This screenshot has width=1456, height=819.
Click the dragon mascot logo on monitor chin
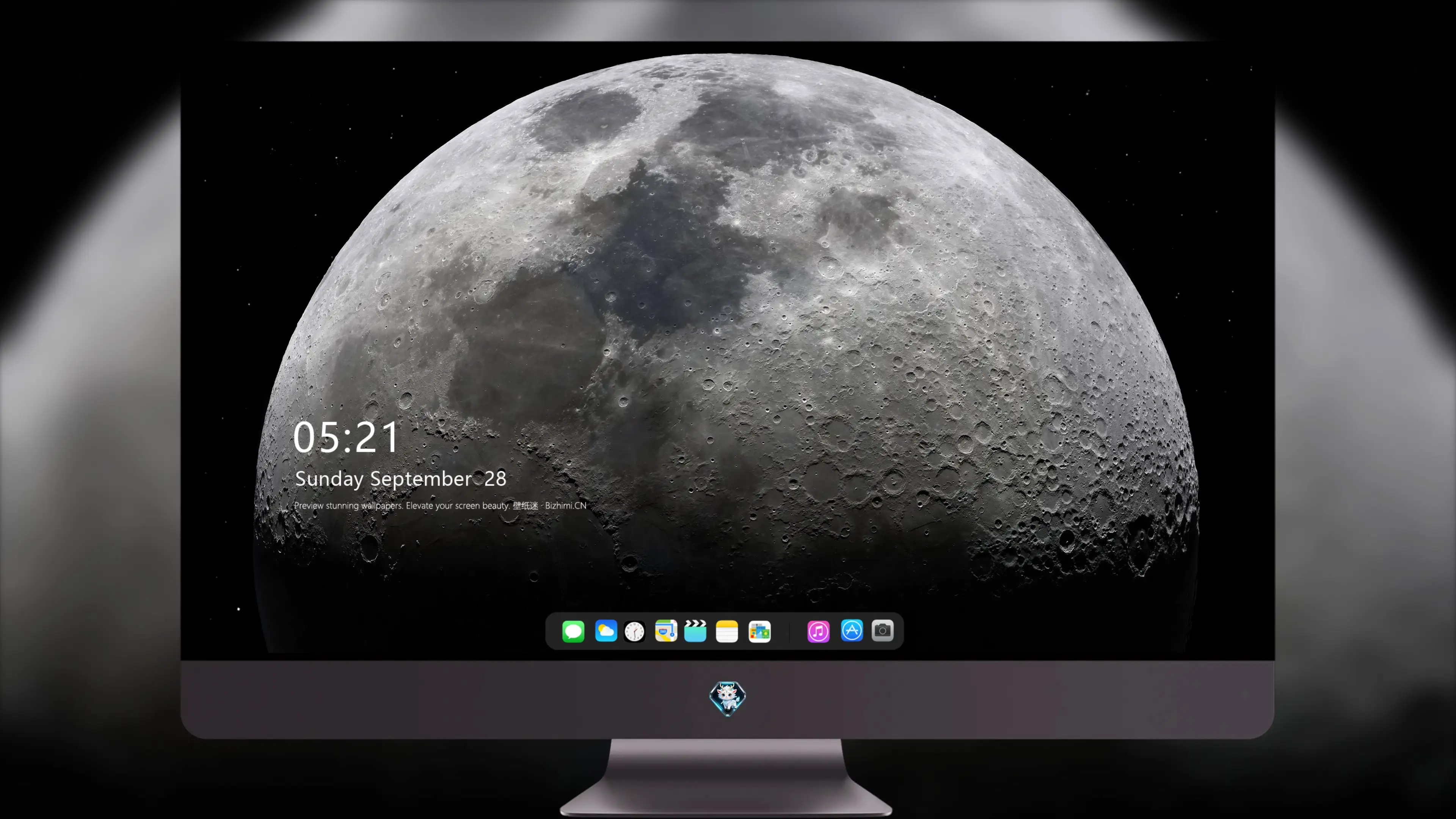point(728,698)
